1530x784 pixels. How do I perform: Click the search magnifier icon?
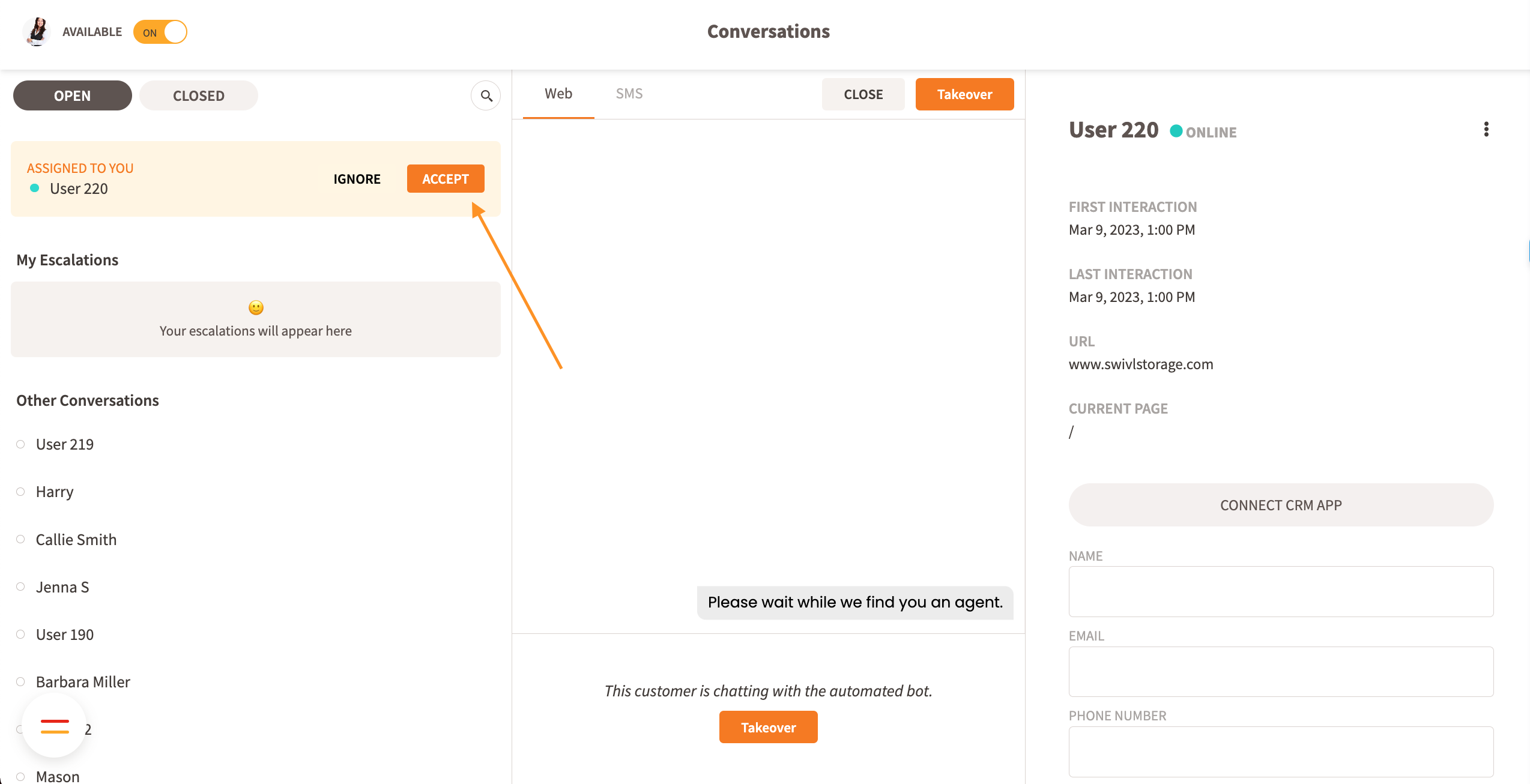(x=486, y=96)
